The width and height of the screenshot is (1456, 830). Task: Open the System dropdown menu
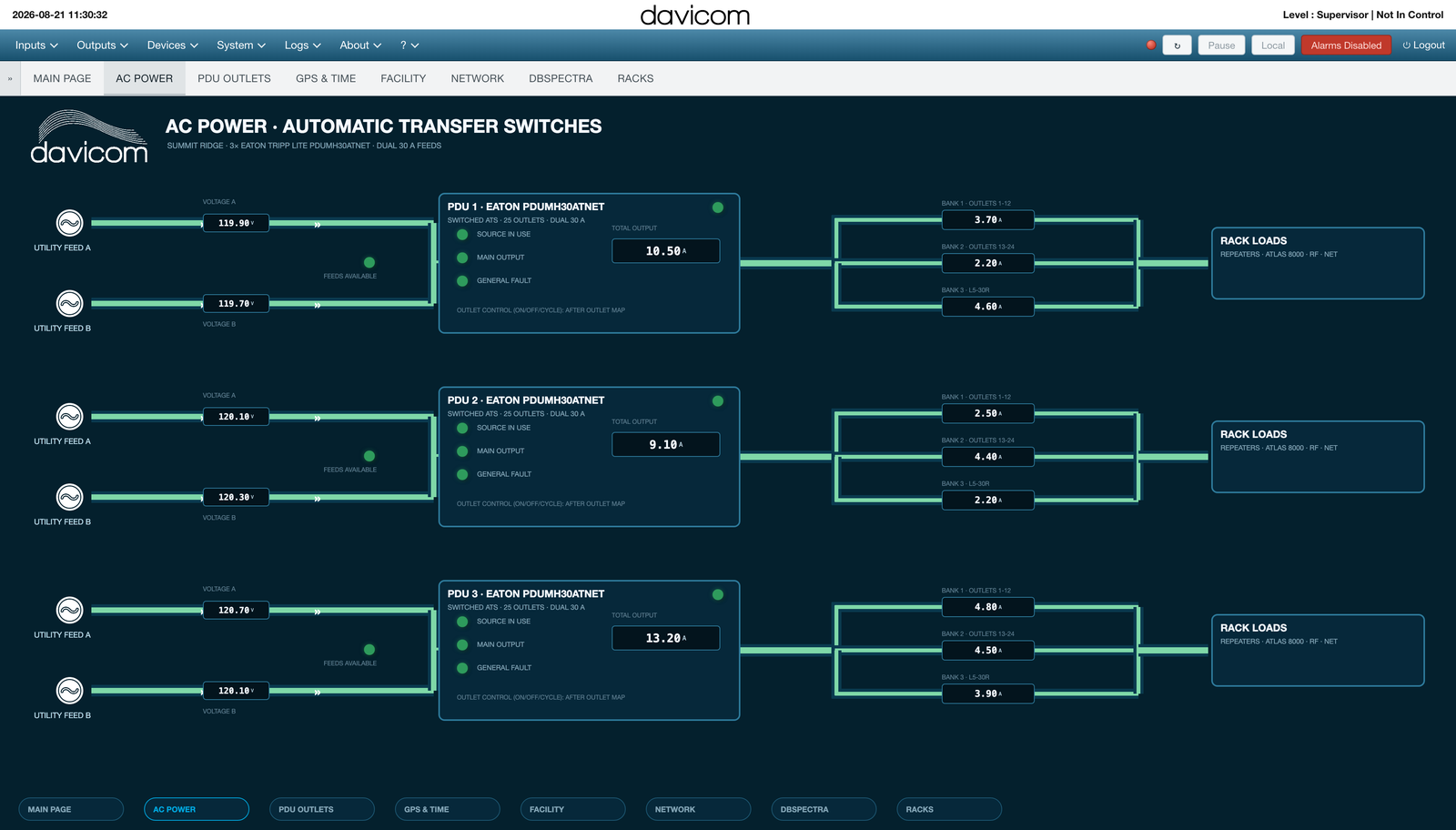point(241,46)
